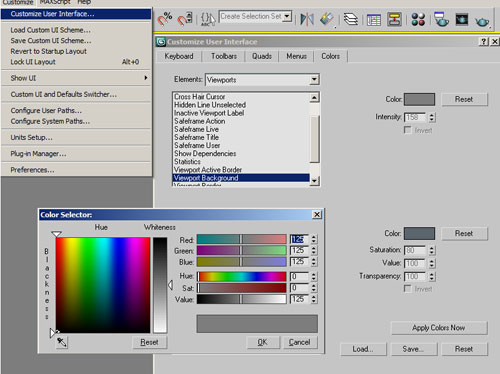This screenshot has height=374, width=500.
Task: Click the Load button
Action: 363,349
